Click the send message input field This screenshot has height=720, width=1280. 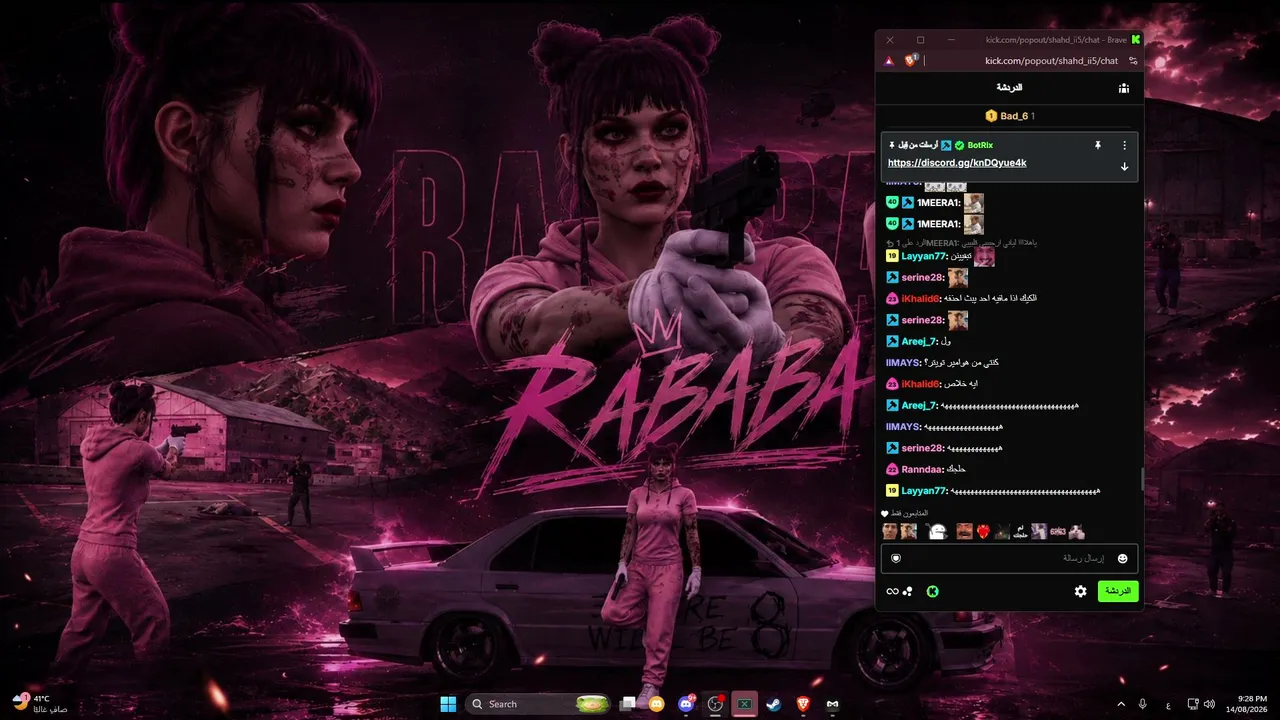[1009, 558]
